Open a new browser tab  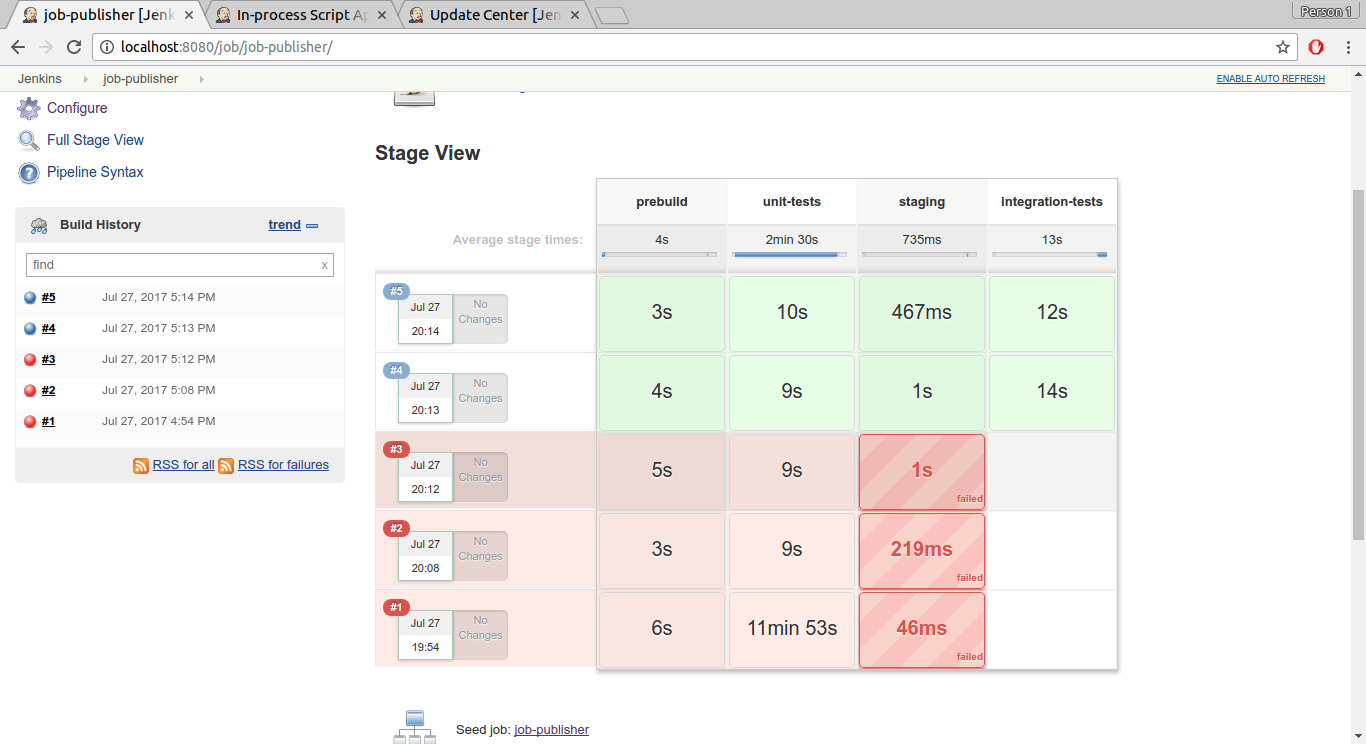(611, 15)
